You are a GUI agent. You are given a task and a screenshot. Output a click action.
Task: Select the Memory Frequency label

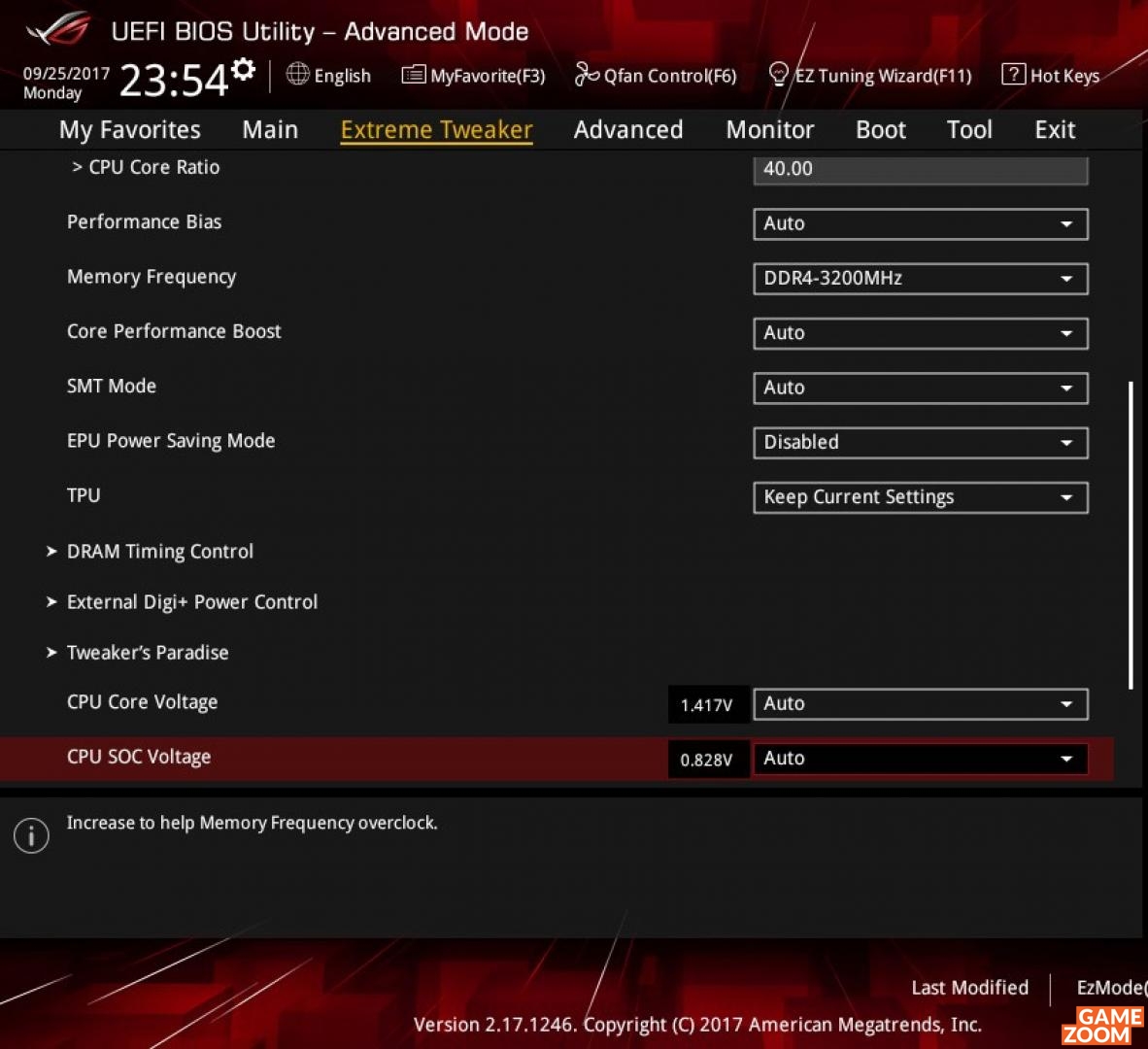click(152, 277)
